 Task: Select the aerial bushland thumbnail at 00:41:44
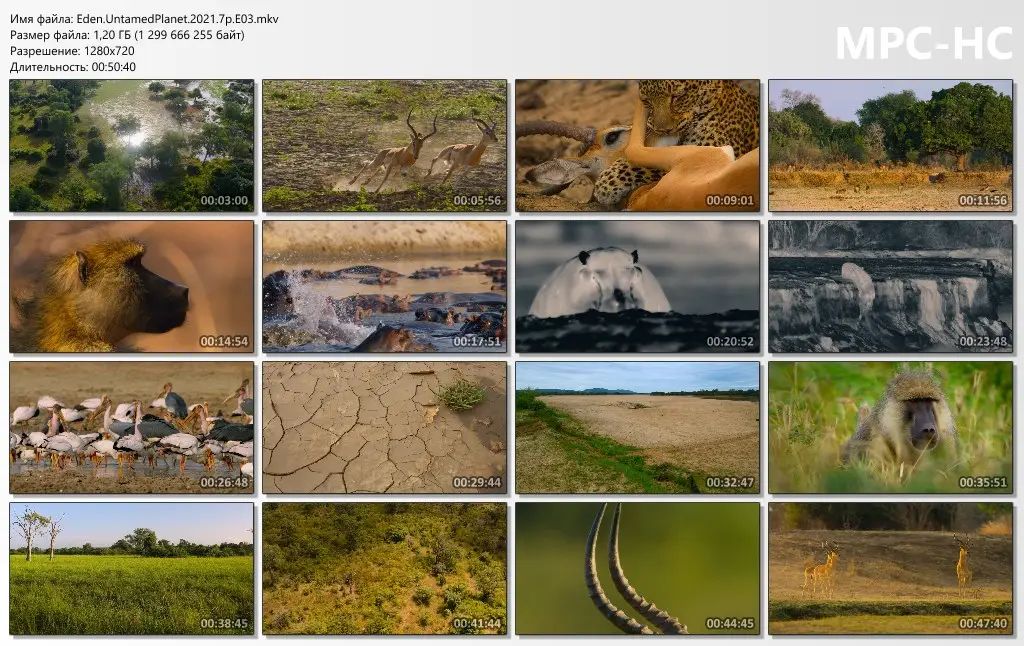coord(385,568)
